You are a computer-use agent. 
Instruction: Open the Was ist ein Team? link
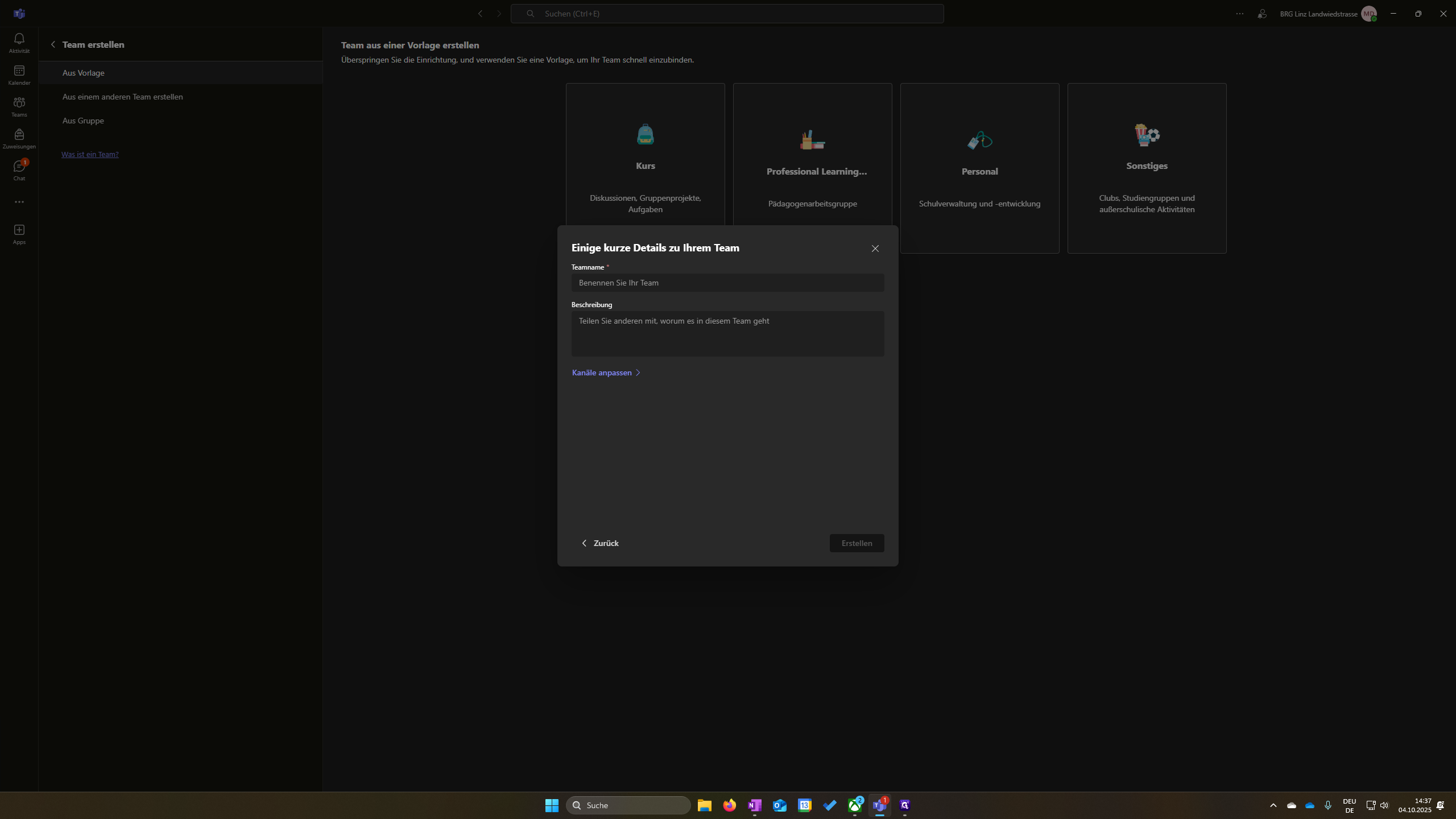coord(90,154)
